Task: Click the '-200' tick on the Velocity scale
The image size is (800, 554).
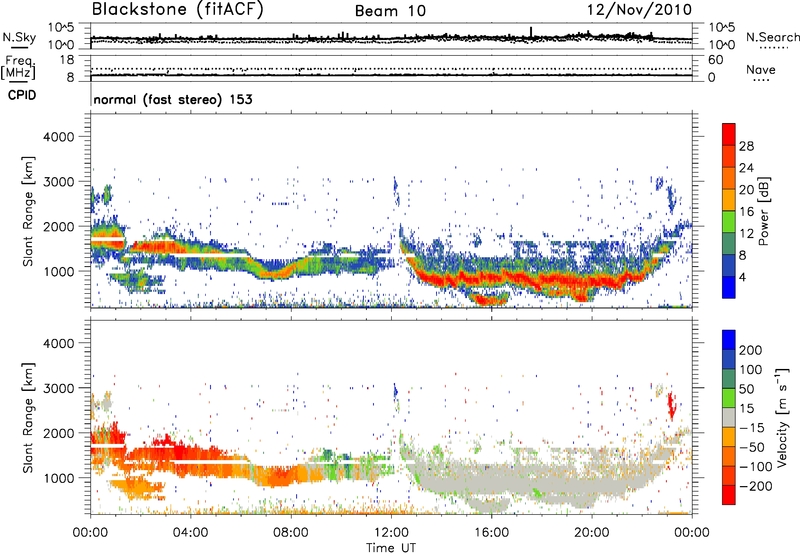Action: click(756, 486)
